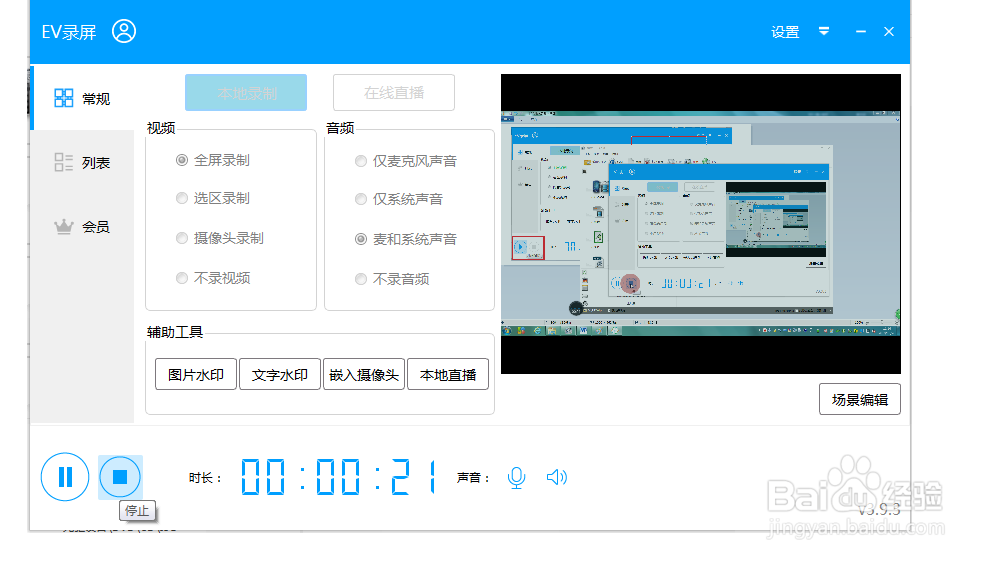Select 全屏录制 video option
The height and width of the screenshot is (562, 1000).
(x=213, y=160)
